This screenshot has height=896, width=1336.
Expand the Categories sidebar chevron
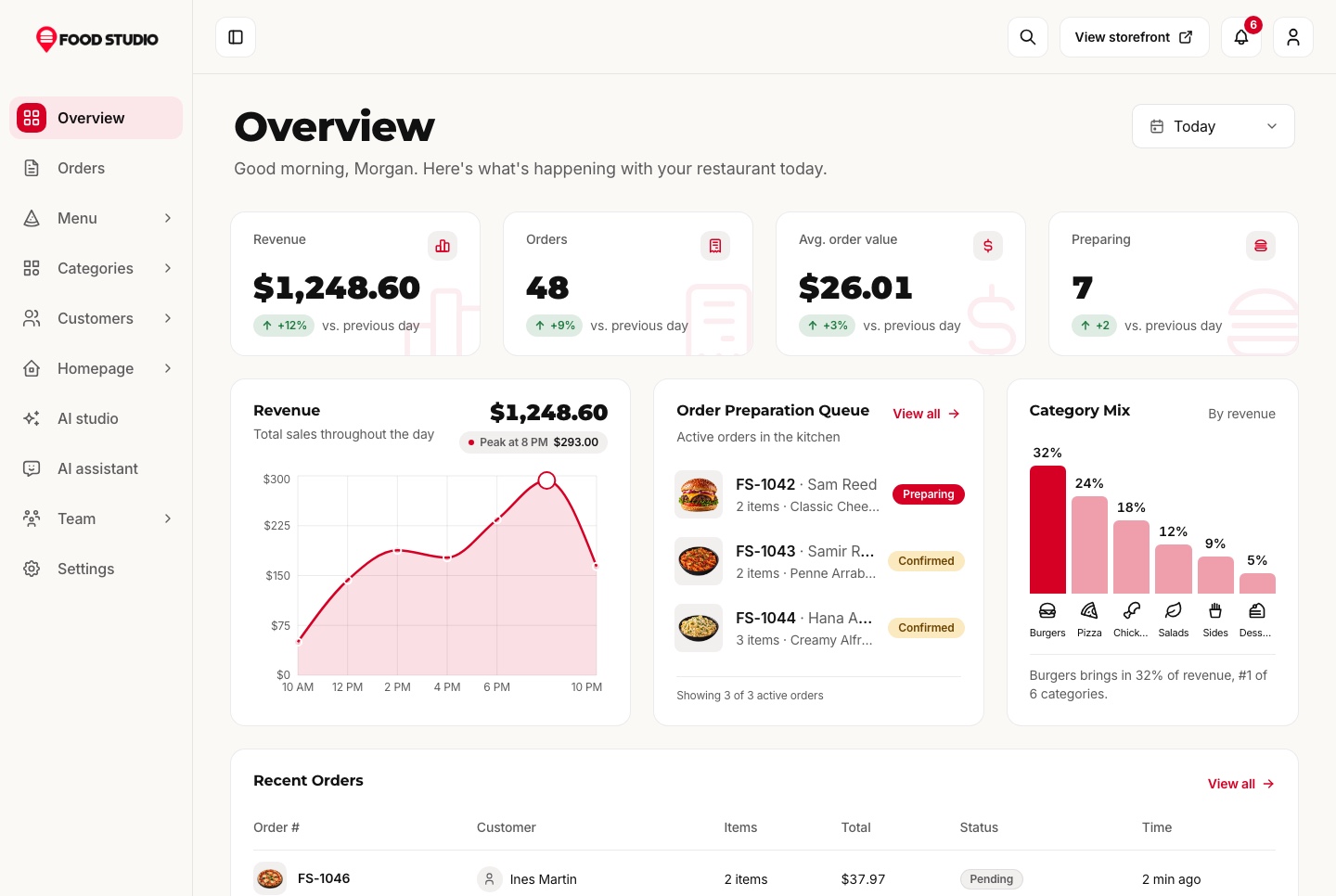pos(168,268)
